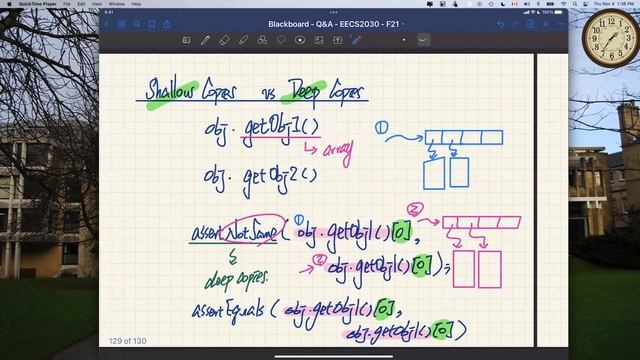Open search in the notebook
Screen dimensions: 640x360
(137, 24)
